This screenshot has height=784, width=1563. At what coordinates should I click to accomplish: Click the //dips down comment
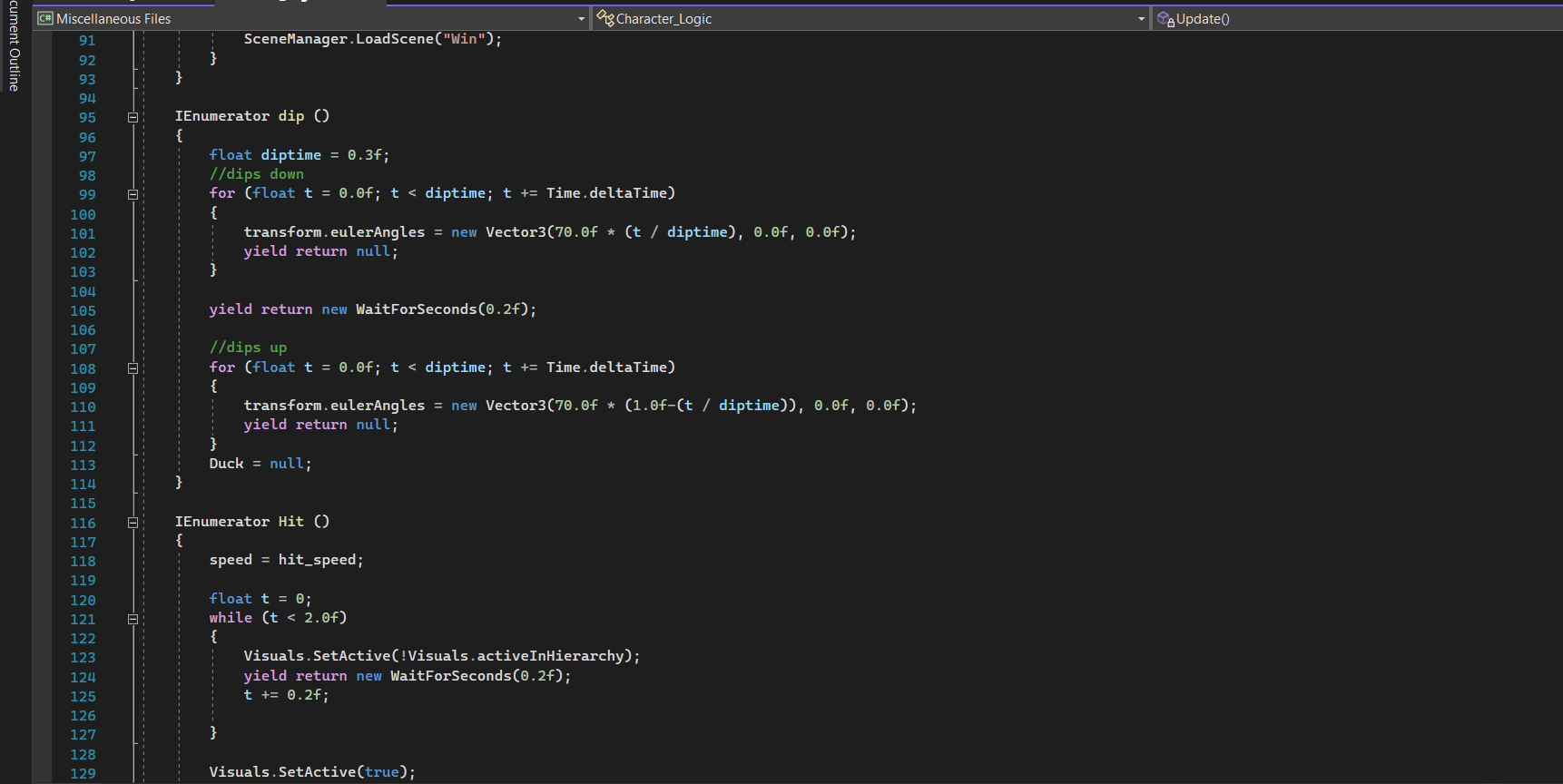pyautogui.click(x=256, y=174)
